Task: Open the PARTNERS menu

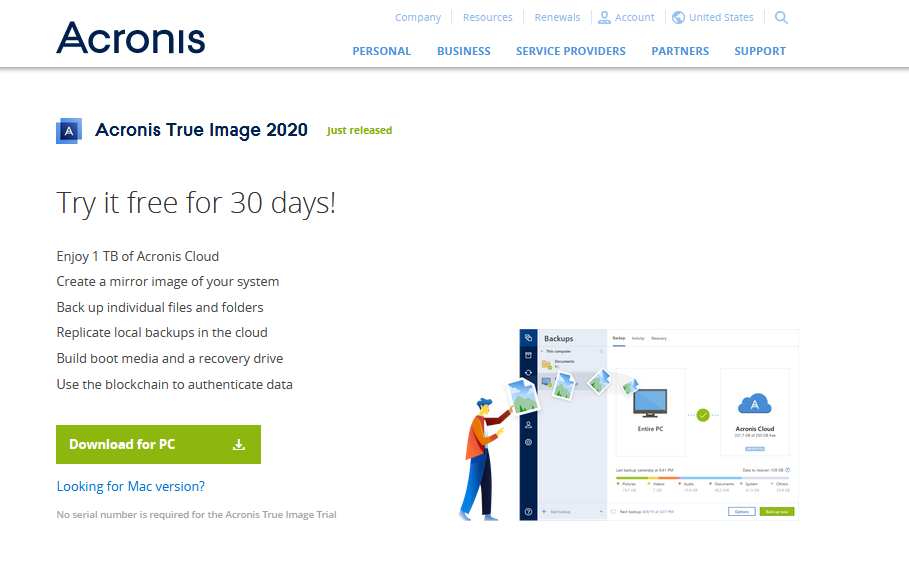Action: (x=680, y=51)
